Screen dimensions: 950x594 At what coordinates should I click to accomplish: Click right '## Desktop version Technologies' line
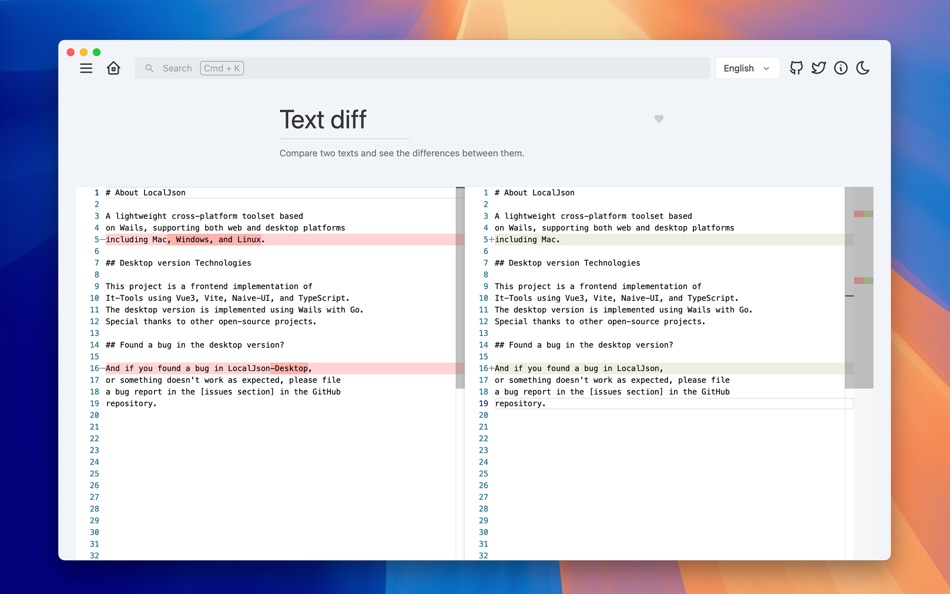coord(567,263)
